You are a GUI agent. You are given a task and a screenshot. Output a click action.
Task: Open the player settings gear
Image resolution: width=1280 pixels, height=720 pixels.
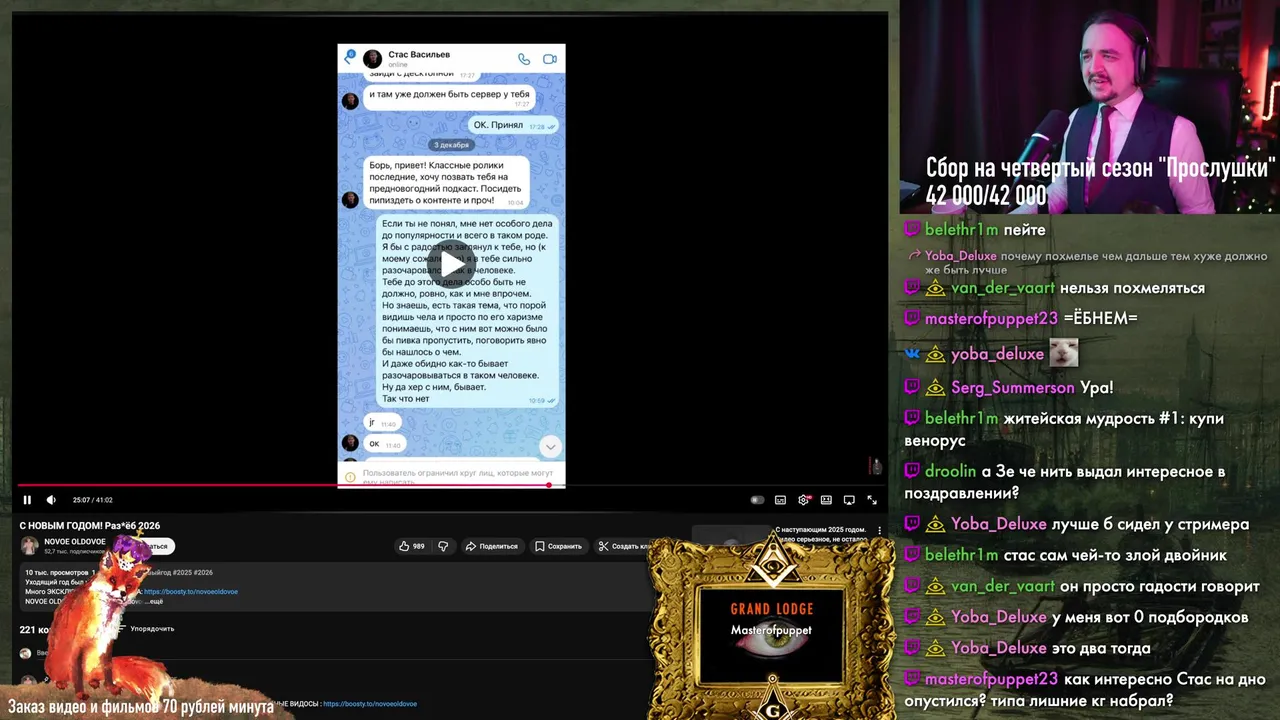[803, 500]
